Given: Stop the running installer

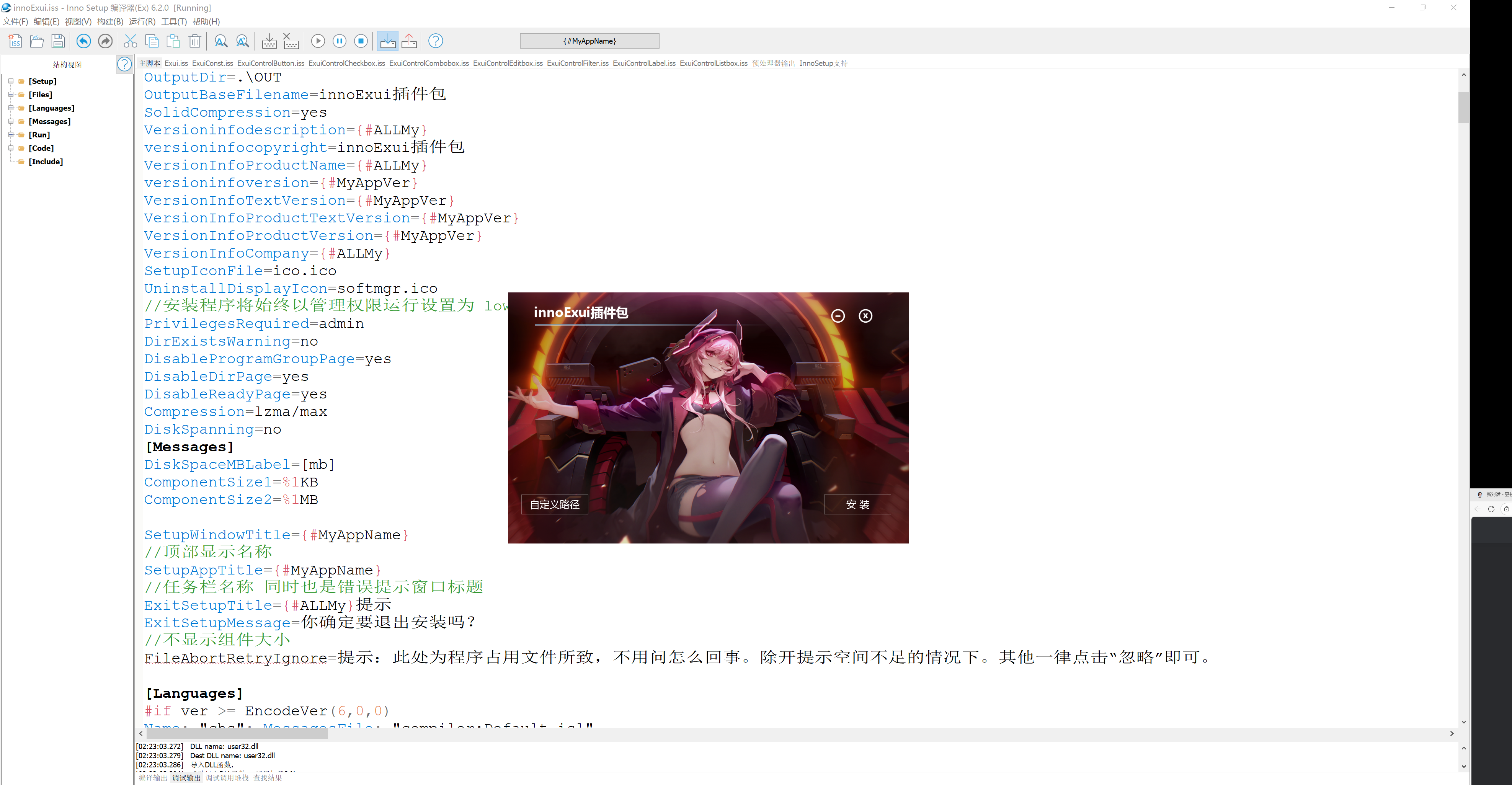Looking at the screenshot, I should [x=362, y=41].
